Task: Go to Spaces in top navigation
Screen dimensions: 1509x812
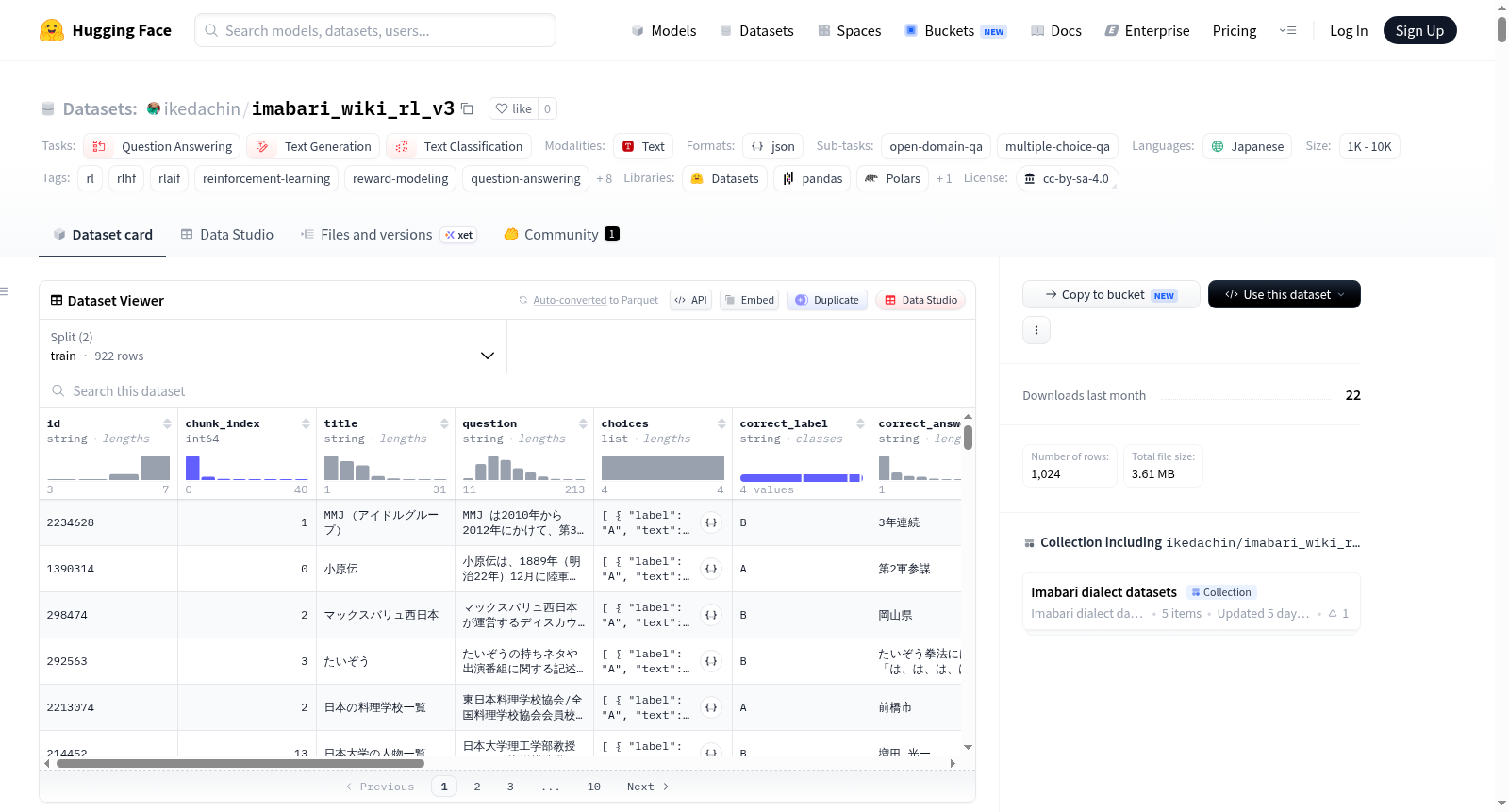Action: [x=849, y=30]
